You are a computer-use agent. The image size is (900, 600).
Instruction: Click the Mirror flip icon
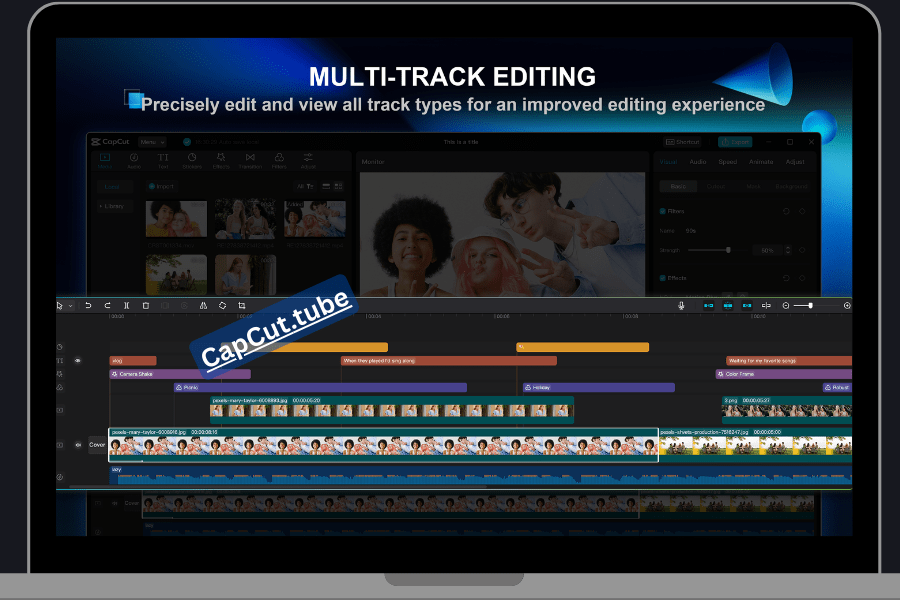click(x=203, y=306)
